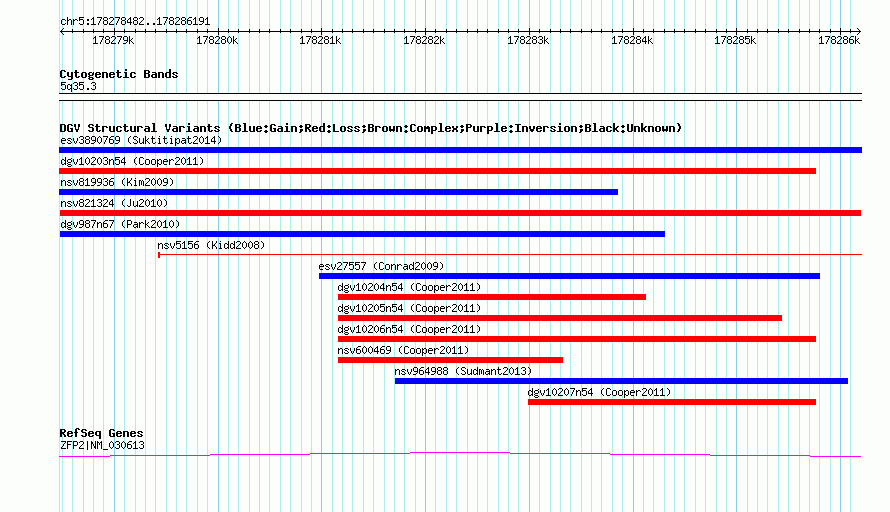Click the red nsv821324 Ju2010 loss bar
The width and height of the screenshot is (890, 512).
[x=460, y=213]
